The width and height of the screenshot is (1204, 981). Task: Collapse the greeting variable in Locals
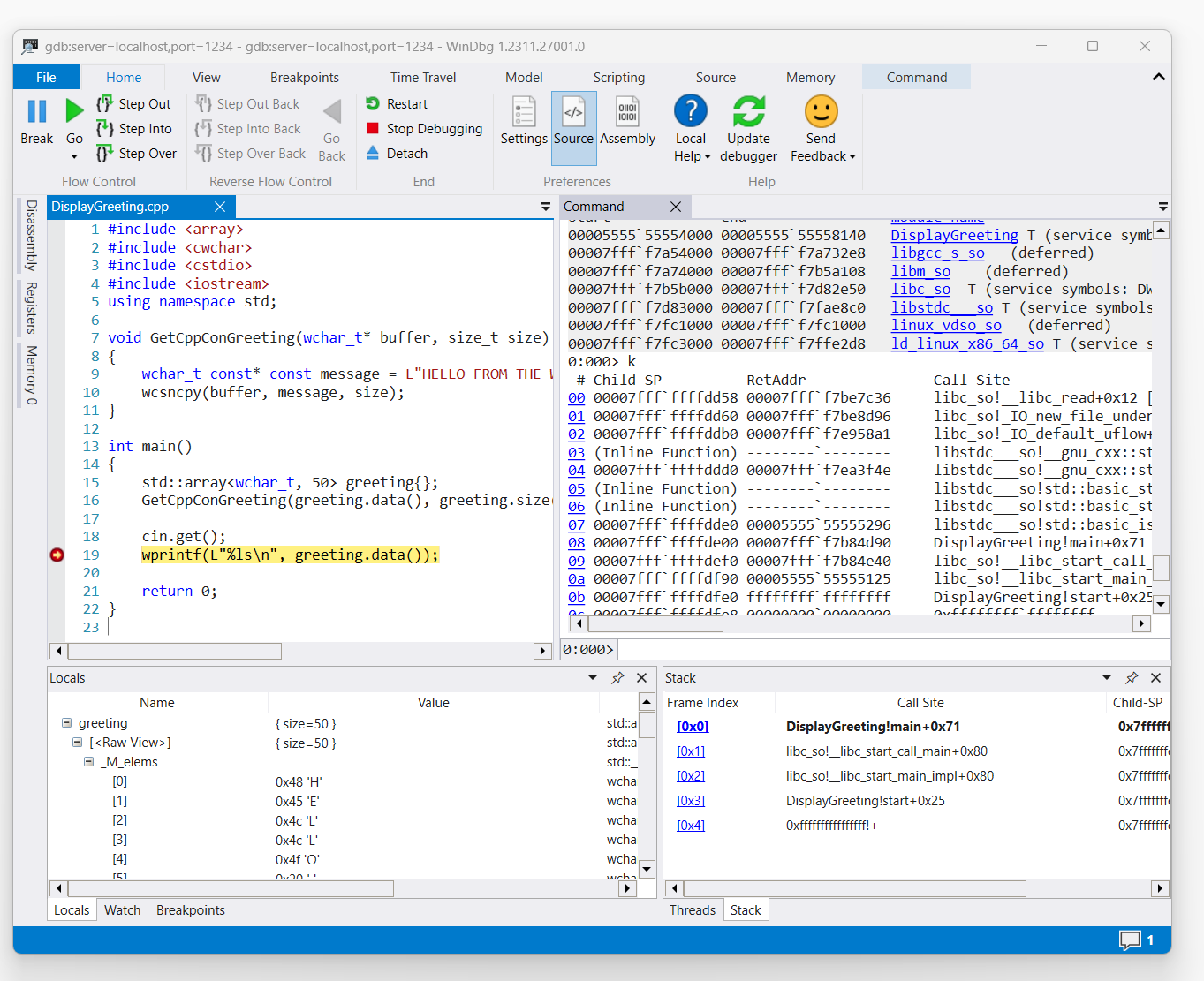tap(66, 722)
